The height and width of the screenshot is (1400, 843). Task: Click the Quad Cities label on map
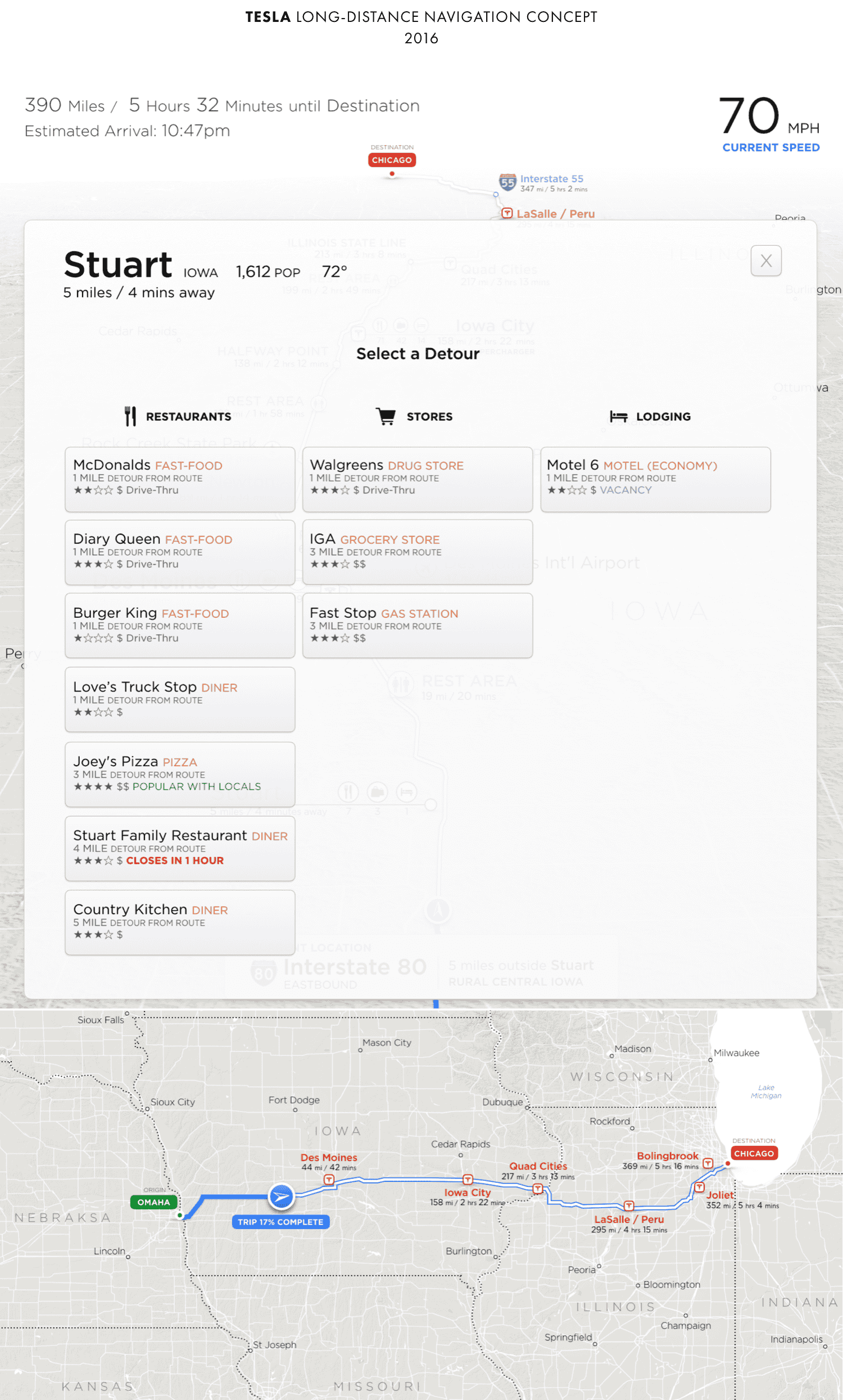tap(538, 1166)
